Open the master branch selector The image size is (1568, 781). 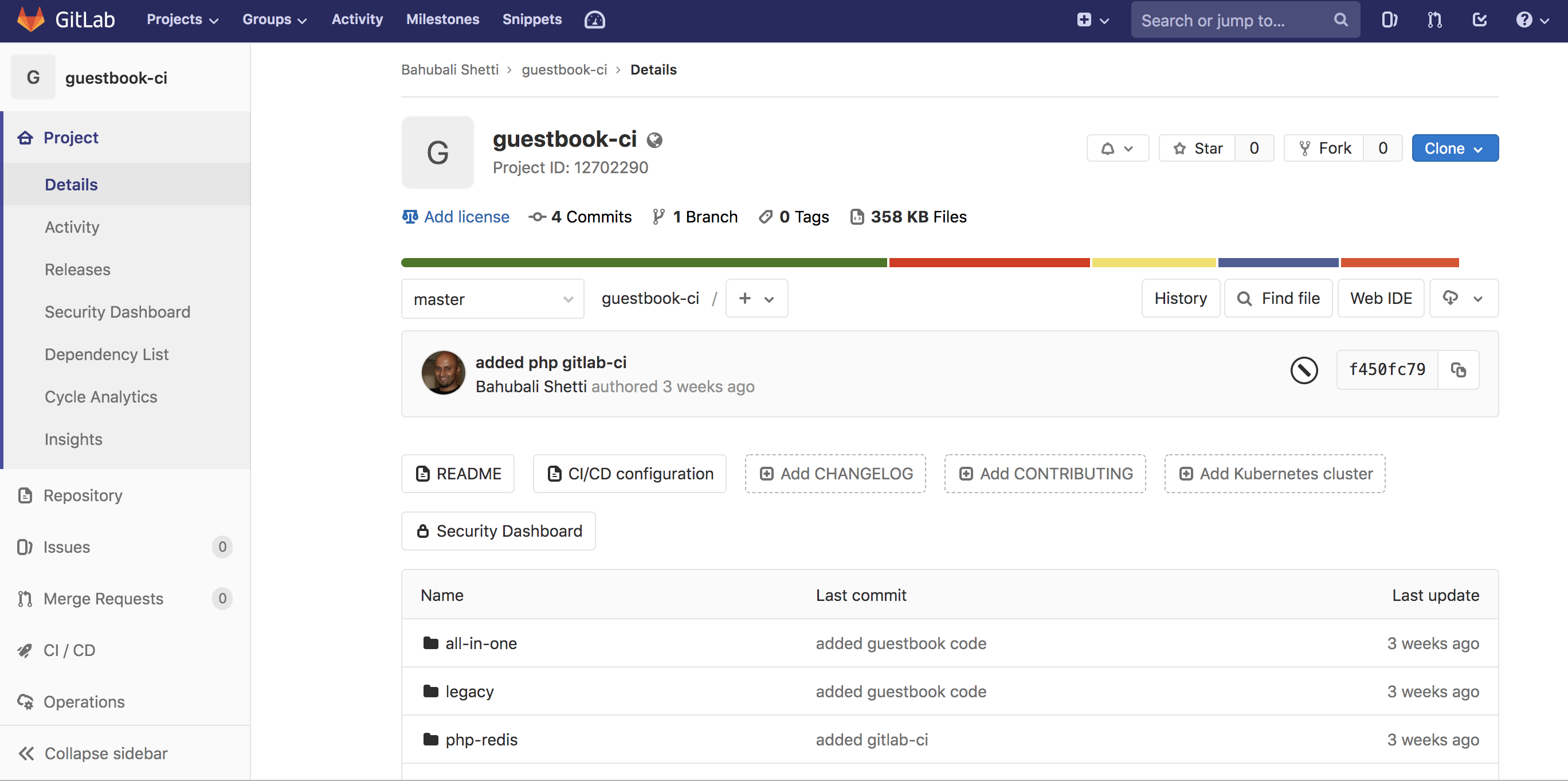(x=492, y=299)
